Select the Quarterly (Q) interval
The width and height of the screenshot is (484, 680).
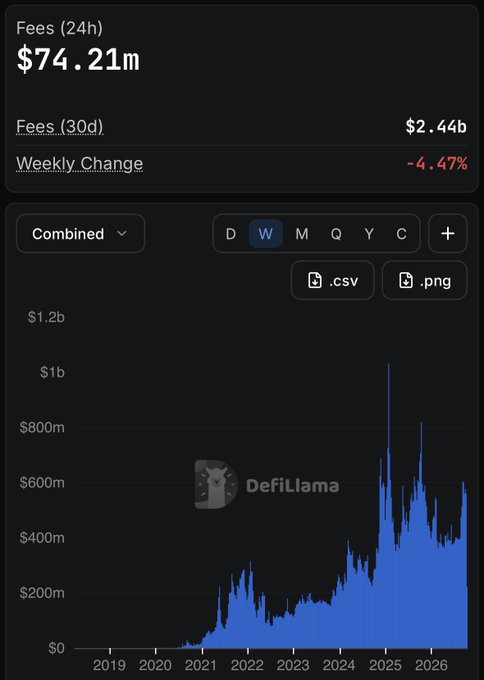click(336, 234)
